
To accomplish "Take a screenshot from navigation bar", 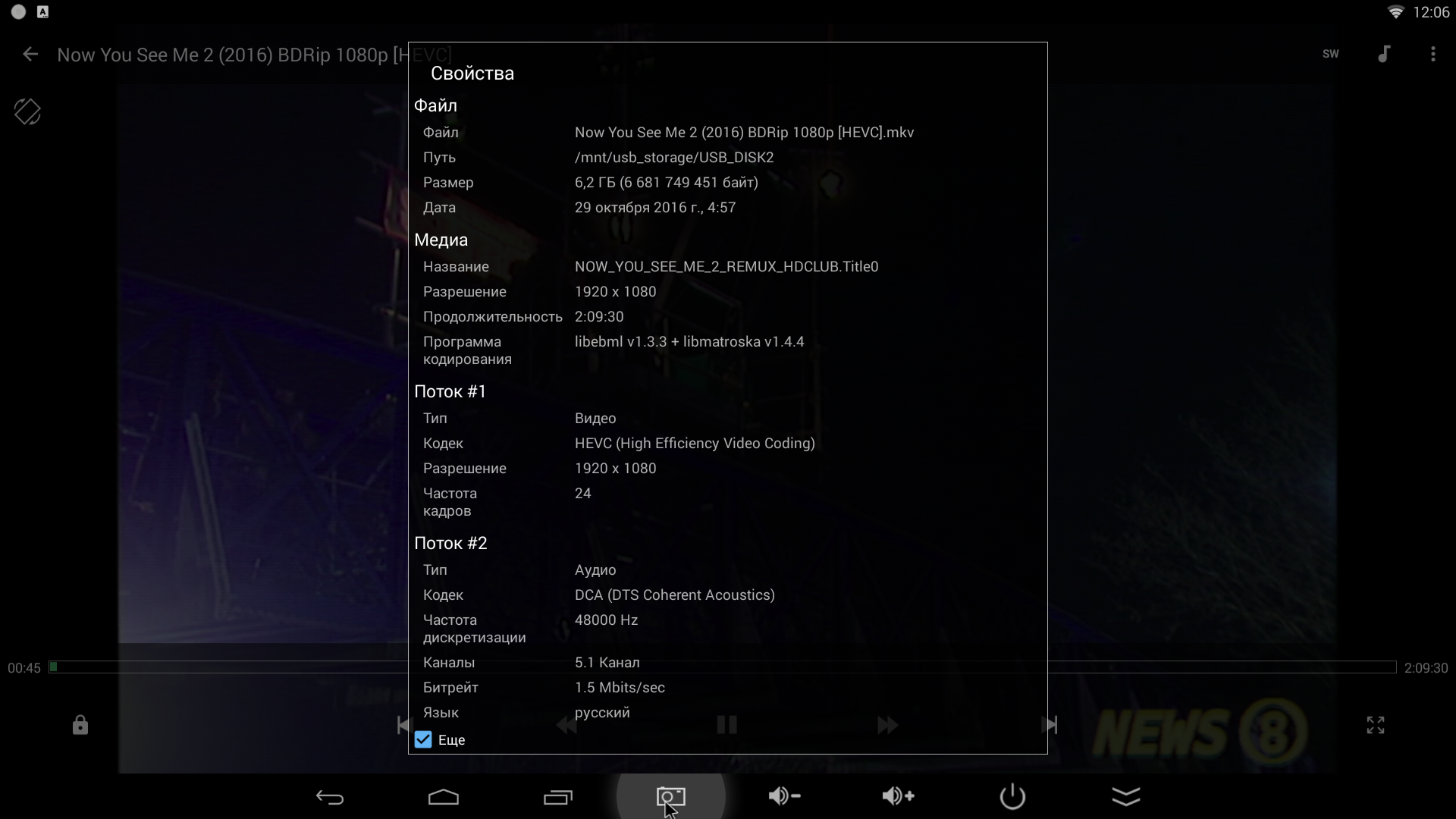I will (670, 797).
